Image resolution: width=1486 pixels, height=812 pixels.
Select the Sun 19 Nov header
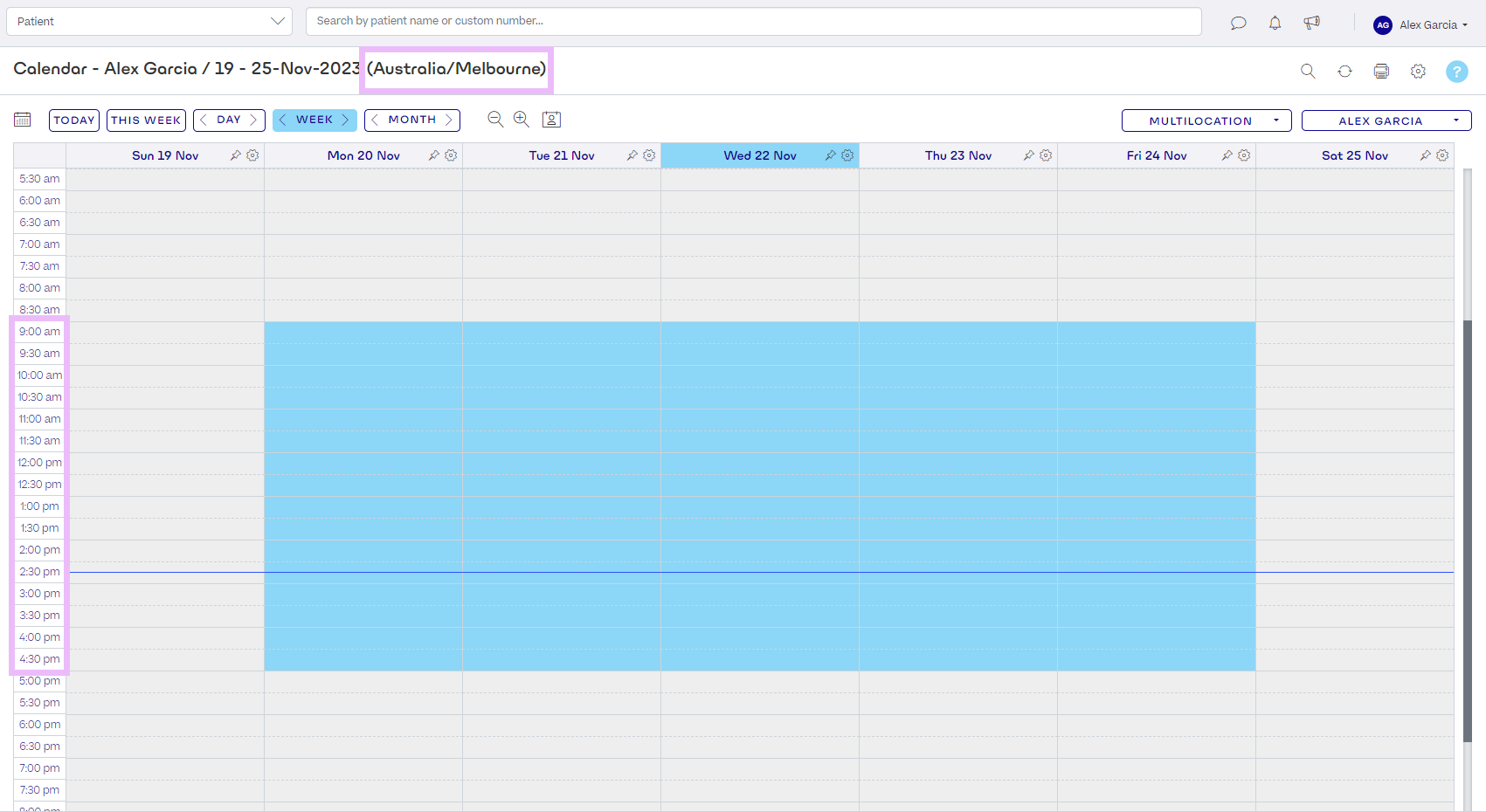coord(165,155)
